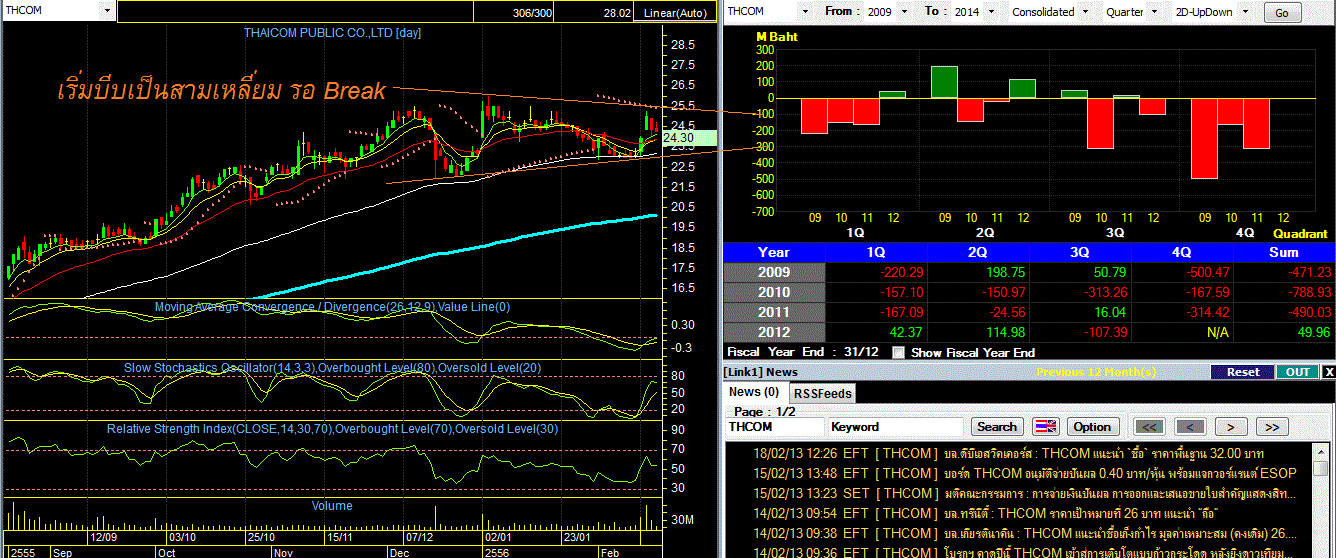Viewport: 1336px width, 558px height.
Task: Select the 2012 row label
Action: [x=774, y=332]
